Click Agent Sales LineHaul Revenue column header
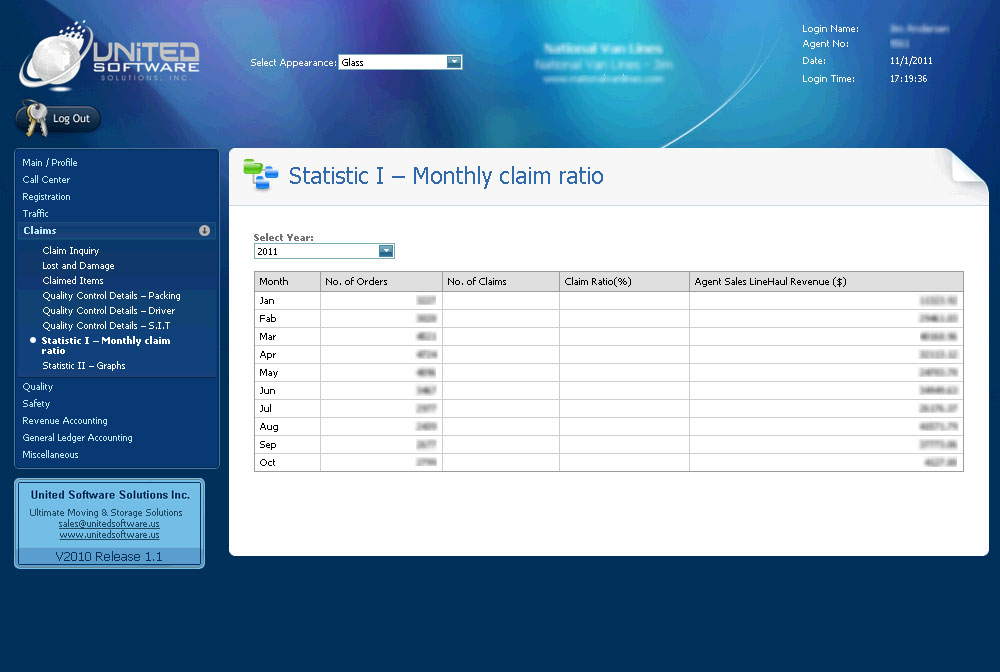This screenshot has height=672, width=1000. (827, 281)
